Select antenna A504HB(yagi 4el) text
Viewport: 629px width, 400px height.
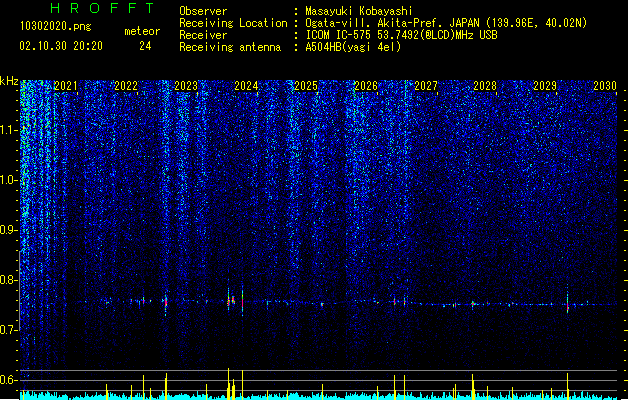pyautogui.click(x=353, y=47)
